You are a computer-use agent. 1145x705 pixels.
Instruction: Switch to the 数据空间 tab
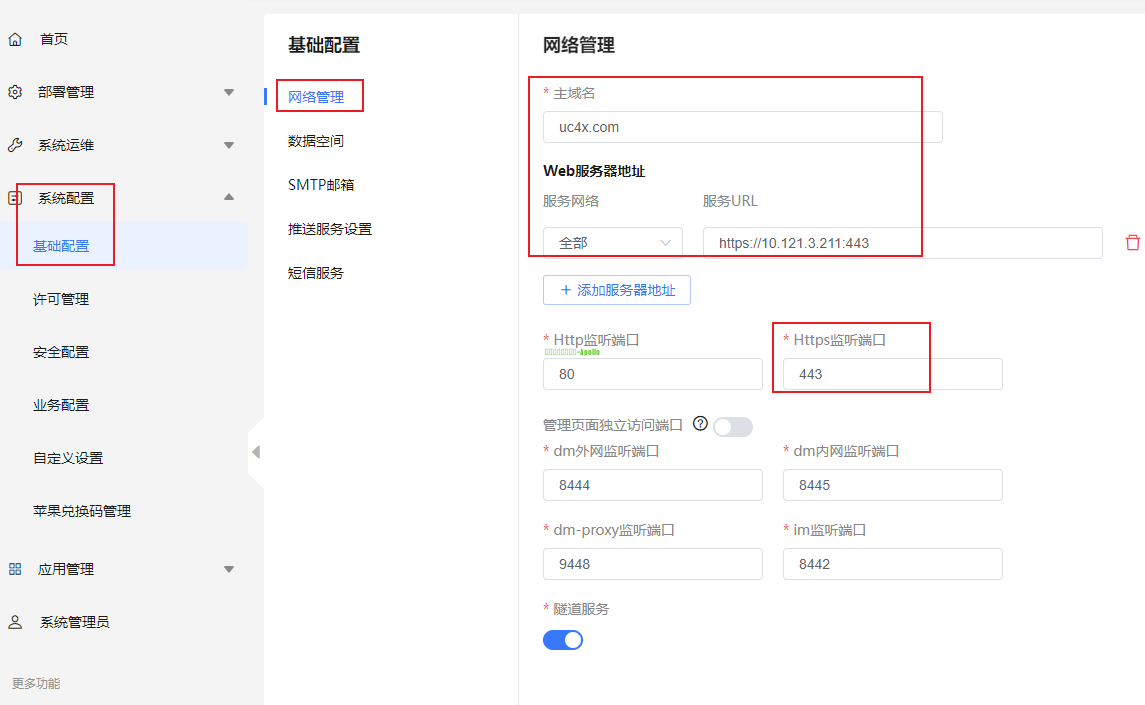point(316,141)
